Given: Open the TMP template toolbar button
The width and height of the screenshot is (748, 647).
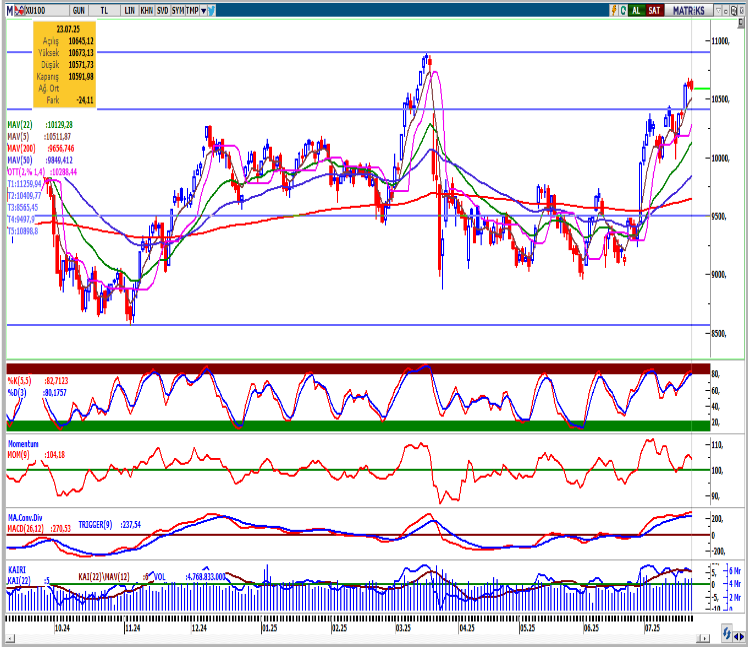Looking at the screenshot, I should [x=192, y=10].
